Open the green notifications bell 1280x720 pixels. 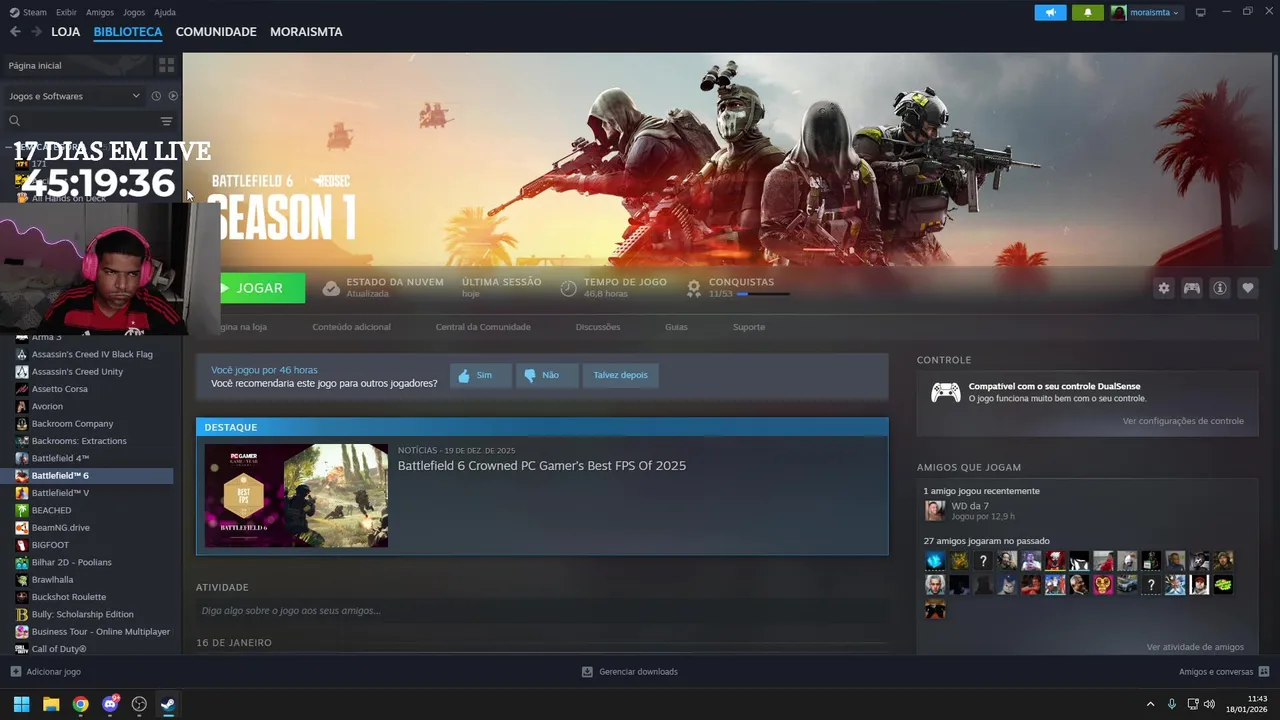(1088, 13)
